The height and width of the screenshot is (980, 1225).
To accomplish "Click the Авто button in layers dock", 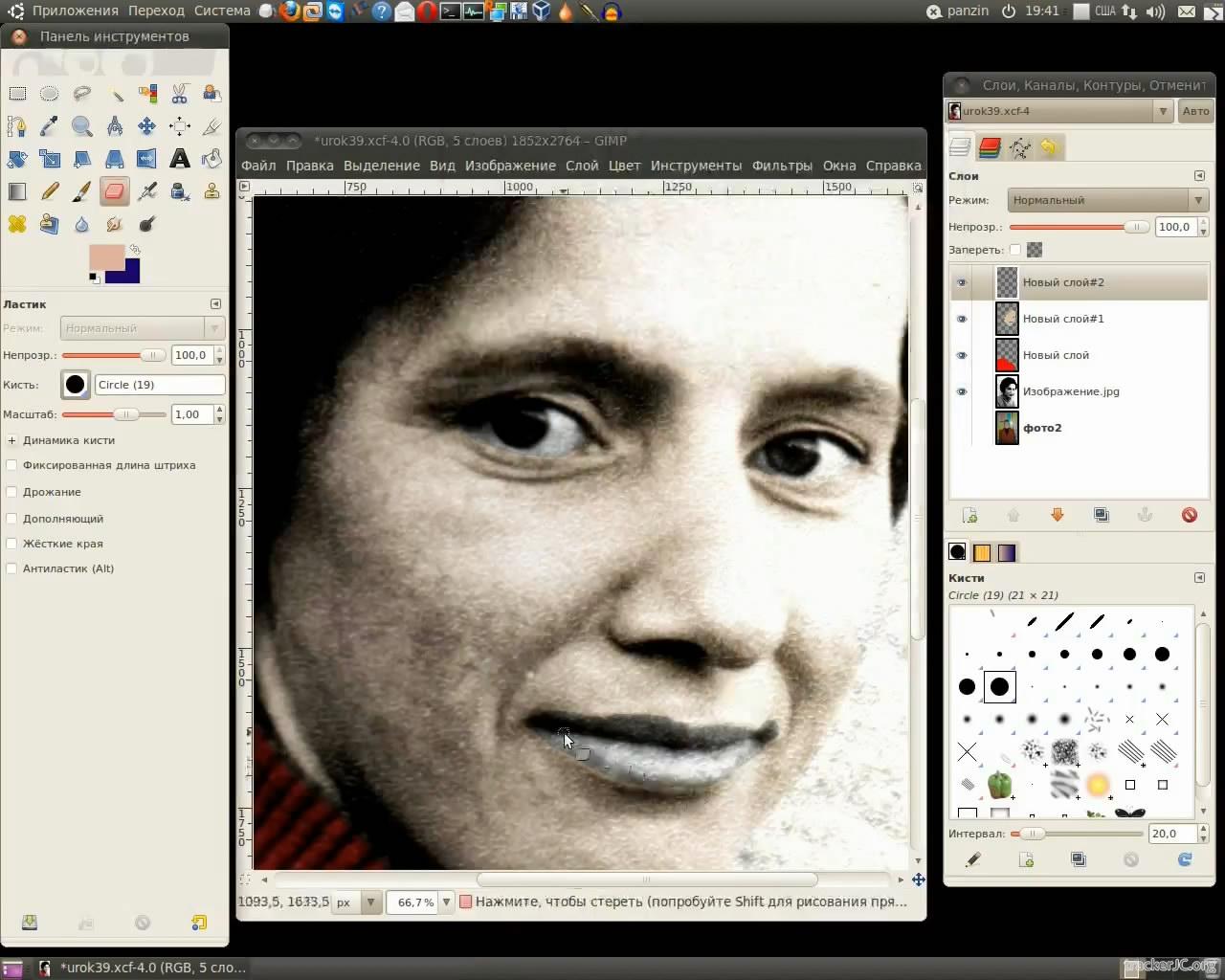I will (x=1195, y=111).
